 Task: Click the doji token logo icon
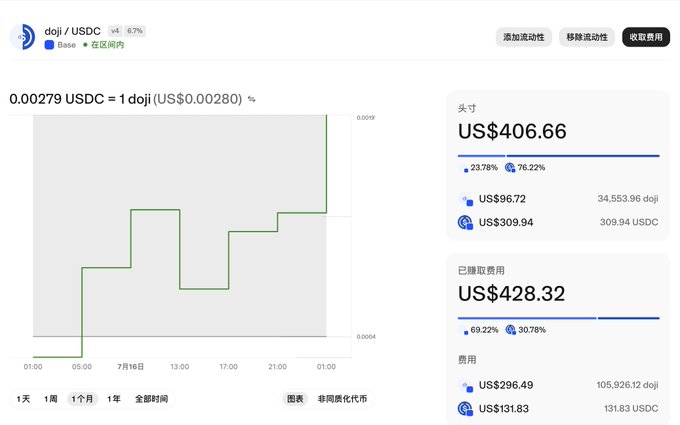[x=23, y=37]
